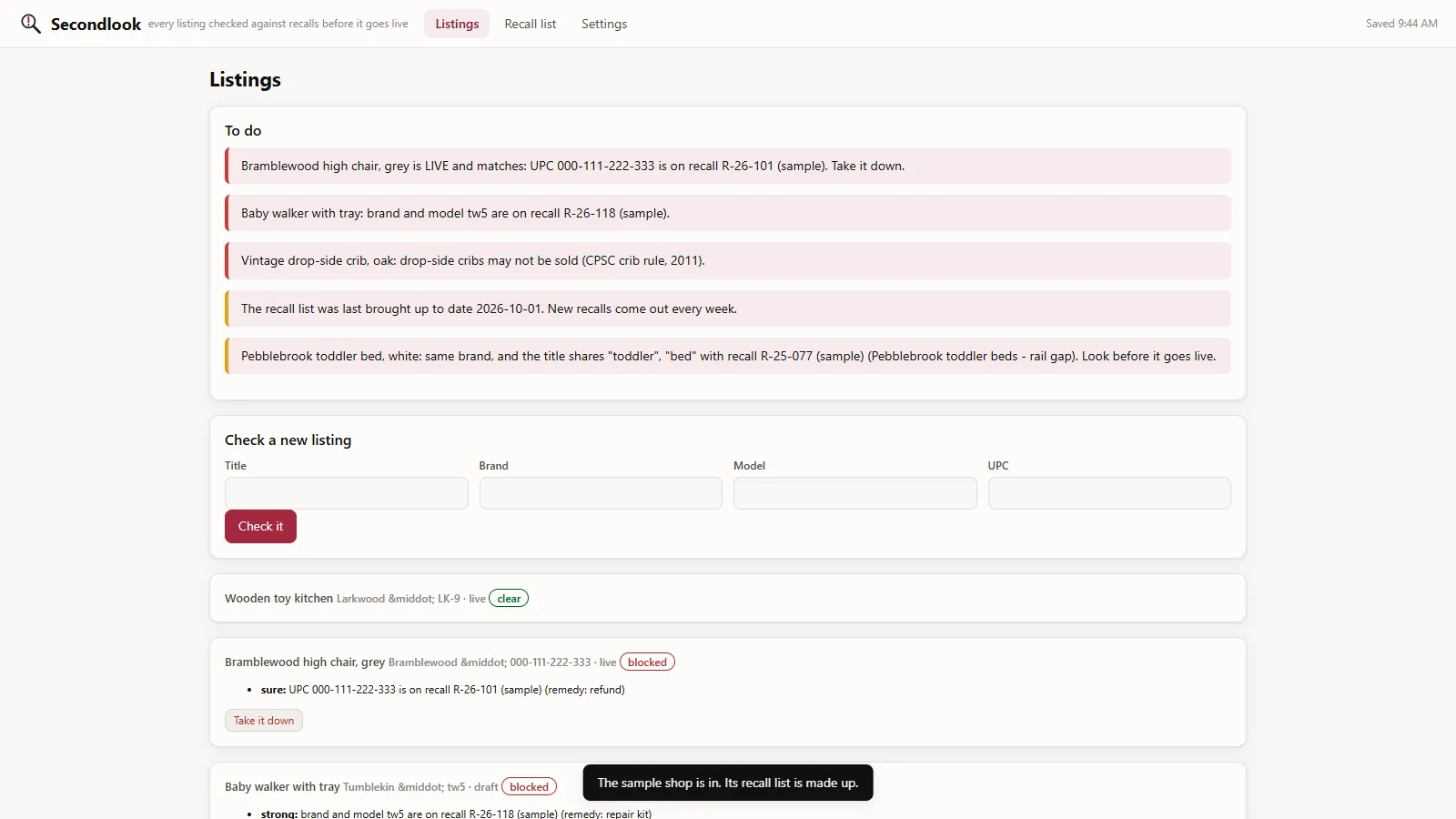Focus the Title input field
This screenshot has height=819, width=1456.
pos(347,493)
